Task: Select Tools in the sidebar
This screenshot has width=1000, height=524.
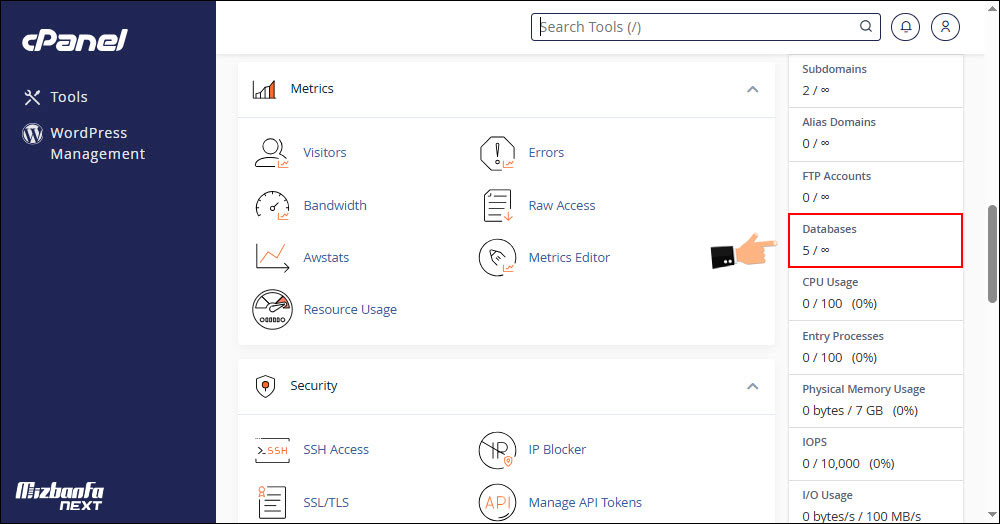Action: pos(69,97)
